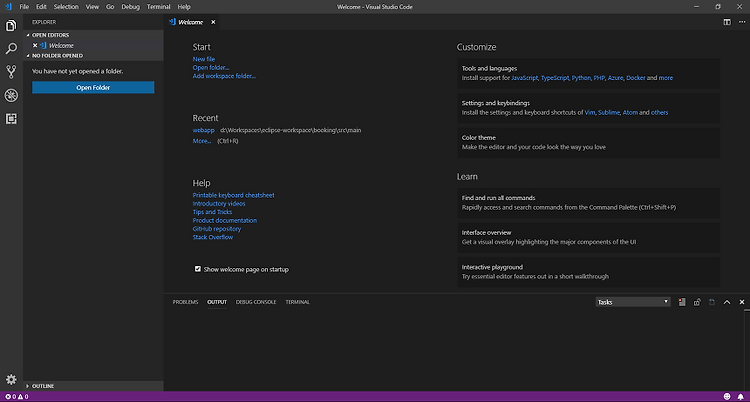Click the VS Code logo in title bar
This screenshot has height=402, width=750.
(8, 7)
